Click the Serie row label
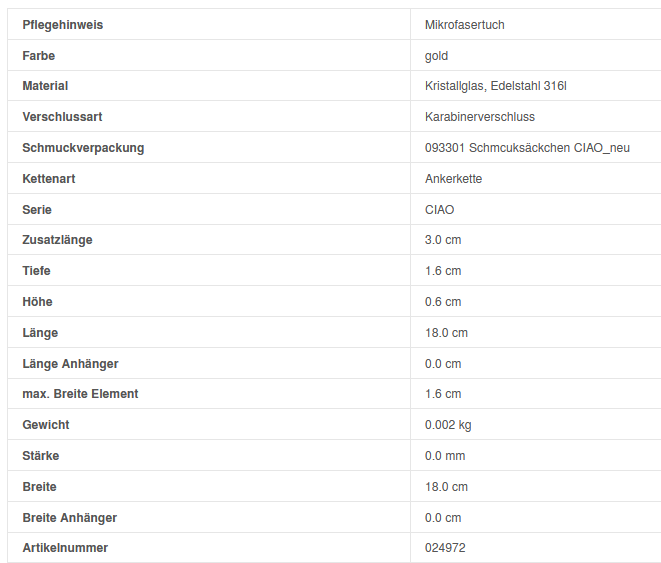This screenshot has width=661, height=563. (37, 210)
